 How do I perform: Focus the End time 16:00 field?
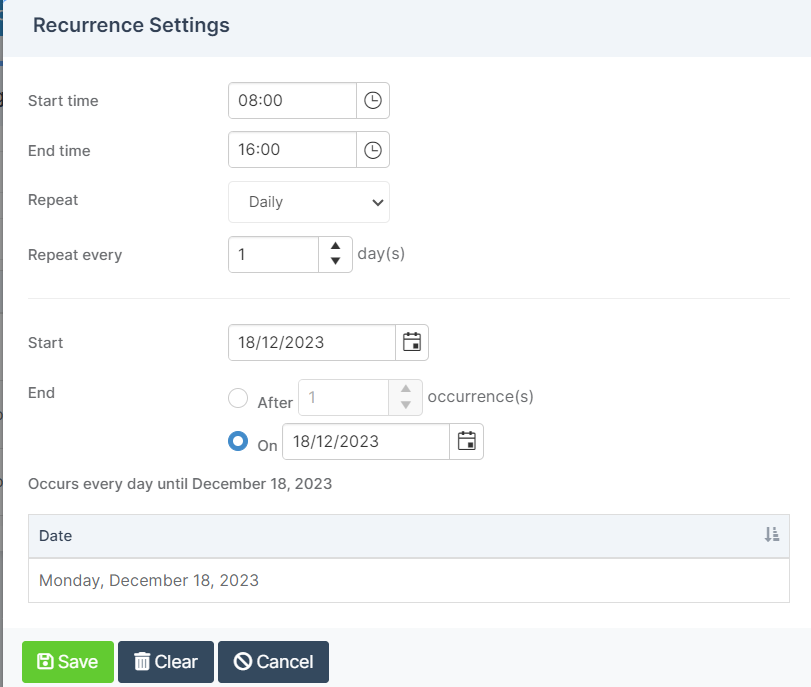pyautogui.click(x=292, y=150)
